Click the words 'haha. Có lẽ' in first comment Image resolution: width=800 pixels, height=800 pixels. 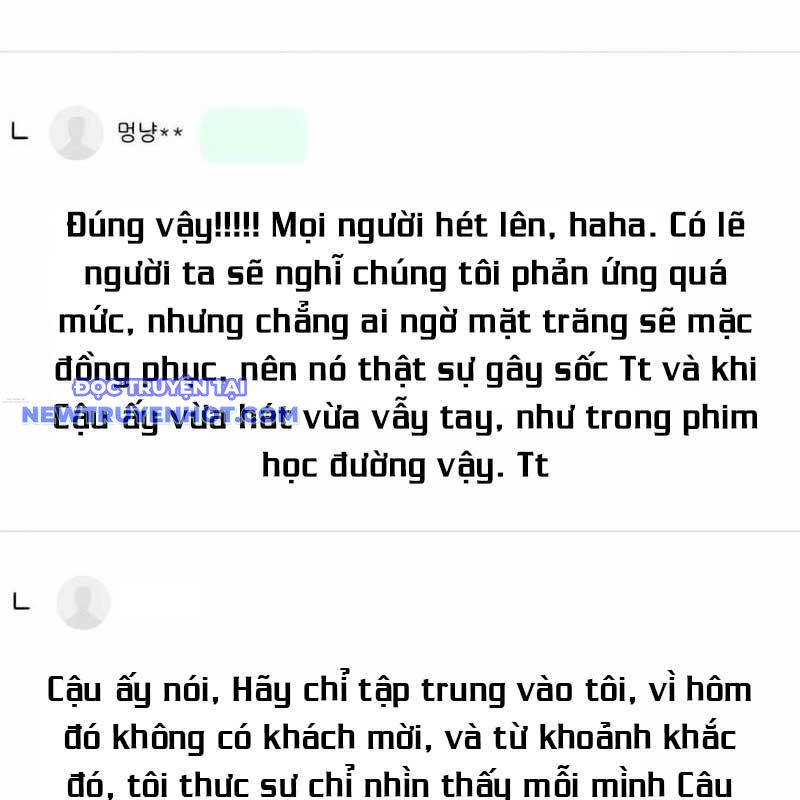click(x=657, y=226)
